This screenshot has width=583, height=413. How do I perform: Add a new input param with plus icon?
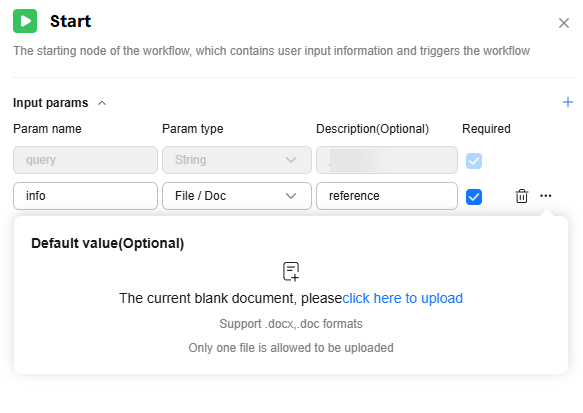coord(568,102)
